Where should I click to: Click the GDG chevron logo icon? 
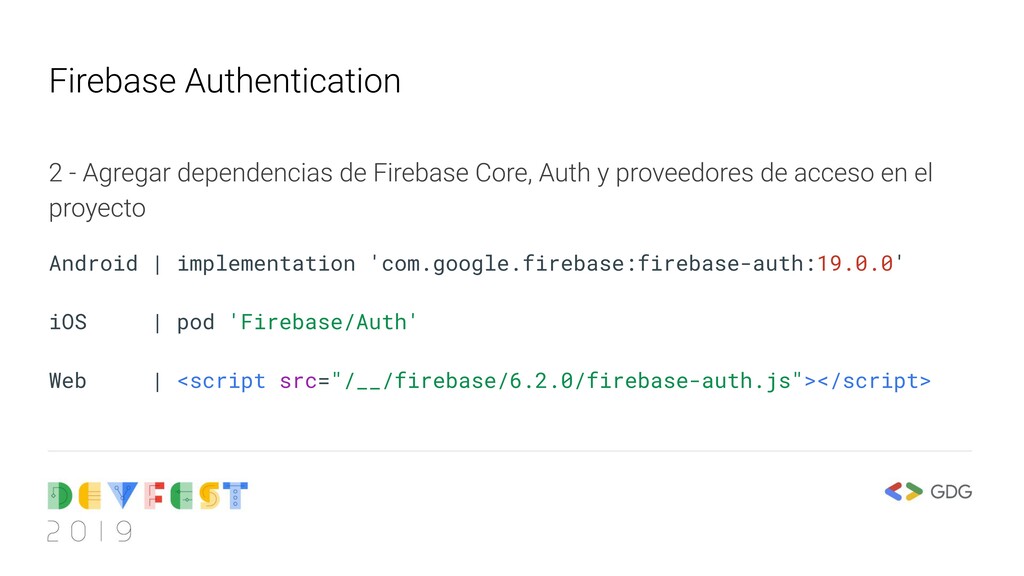903,491
